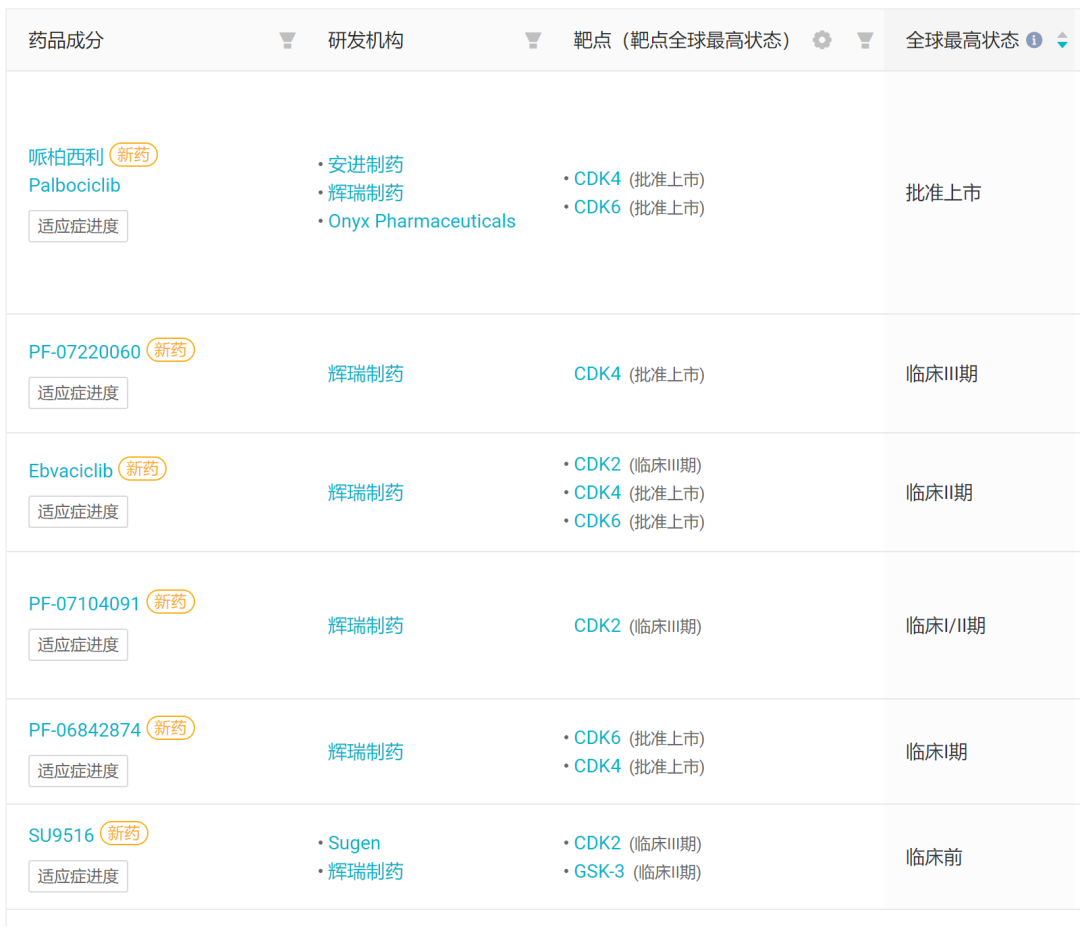Open the Sugen organization link
The height and width of the screenshot is (929, 1080).
pos(354,844)
